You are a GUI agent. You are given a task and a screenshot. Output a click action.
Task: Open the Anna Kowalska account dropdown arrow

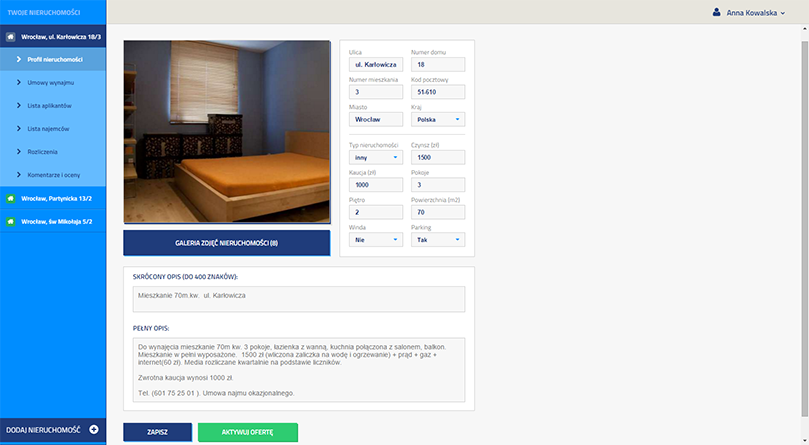click(x=783, y=13)
